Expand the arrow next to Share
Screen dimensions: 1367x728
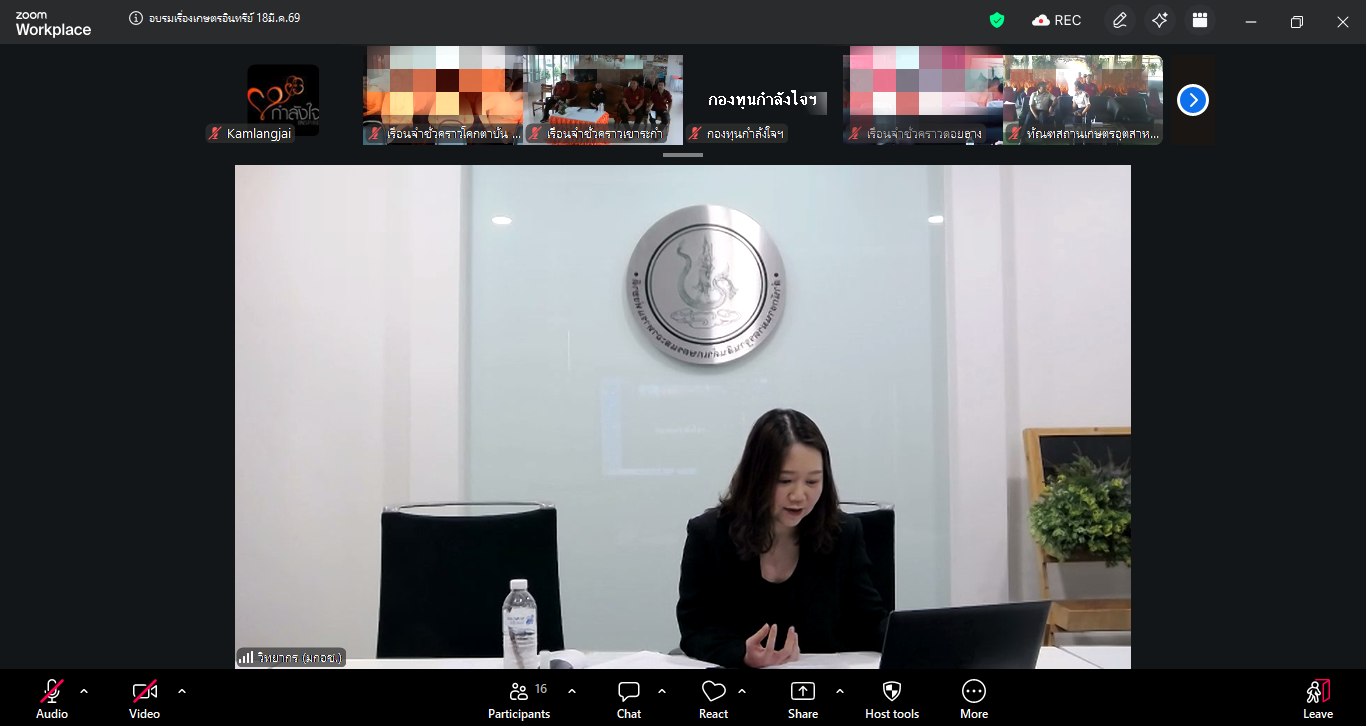[839, 690]
